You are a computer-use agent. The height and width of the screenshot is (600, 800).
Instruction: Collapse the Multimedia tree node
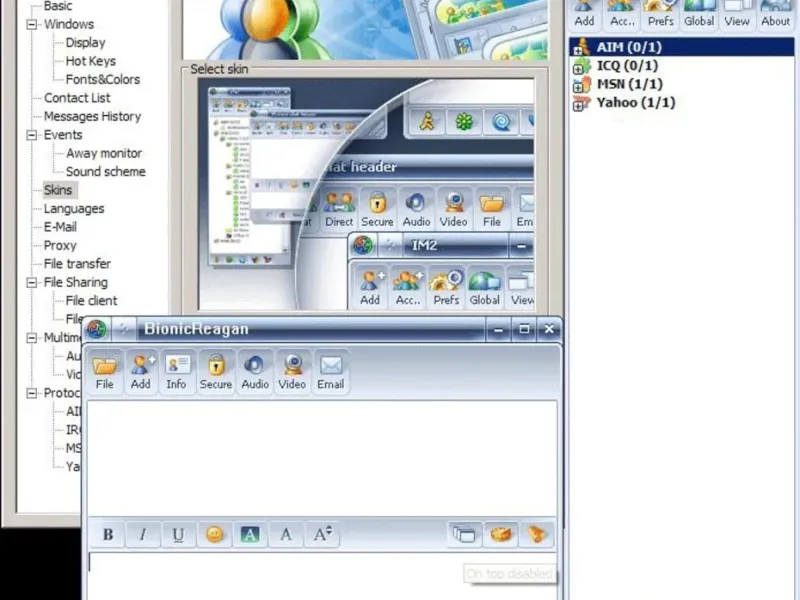32,338
